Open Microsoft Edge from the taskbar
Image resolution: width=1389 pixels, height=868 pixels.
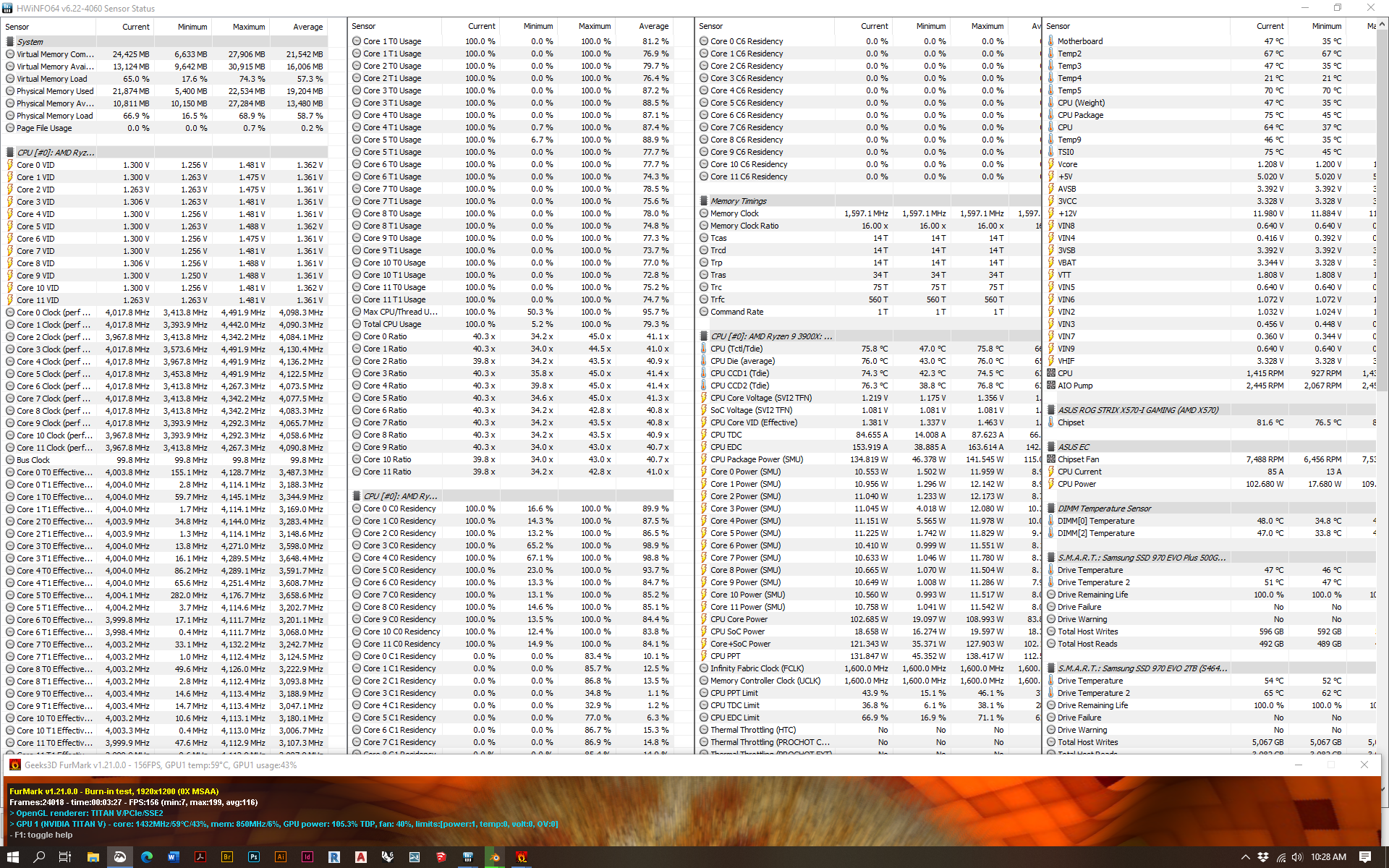[x=147, y=857]
